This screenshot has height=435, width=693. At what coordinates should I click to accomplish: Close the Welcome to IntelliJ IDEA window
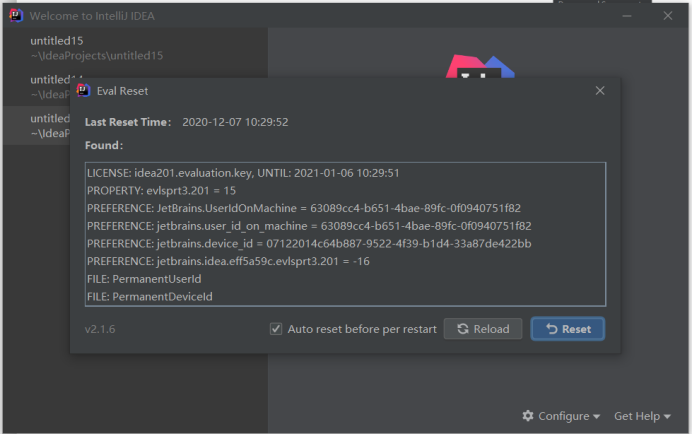[668, 16]
